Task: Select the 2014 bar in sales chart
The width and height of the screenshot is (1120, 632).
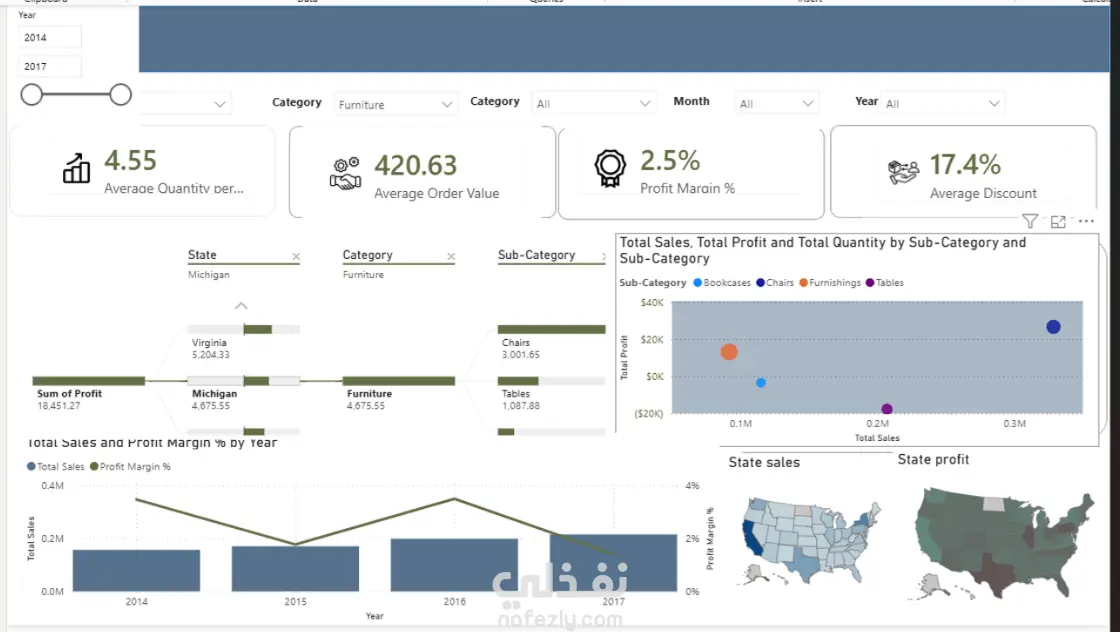Action: [x=136, y=570]
